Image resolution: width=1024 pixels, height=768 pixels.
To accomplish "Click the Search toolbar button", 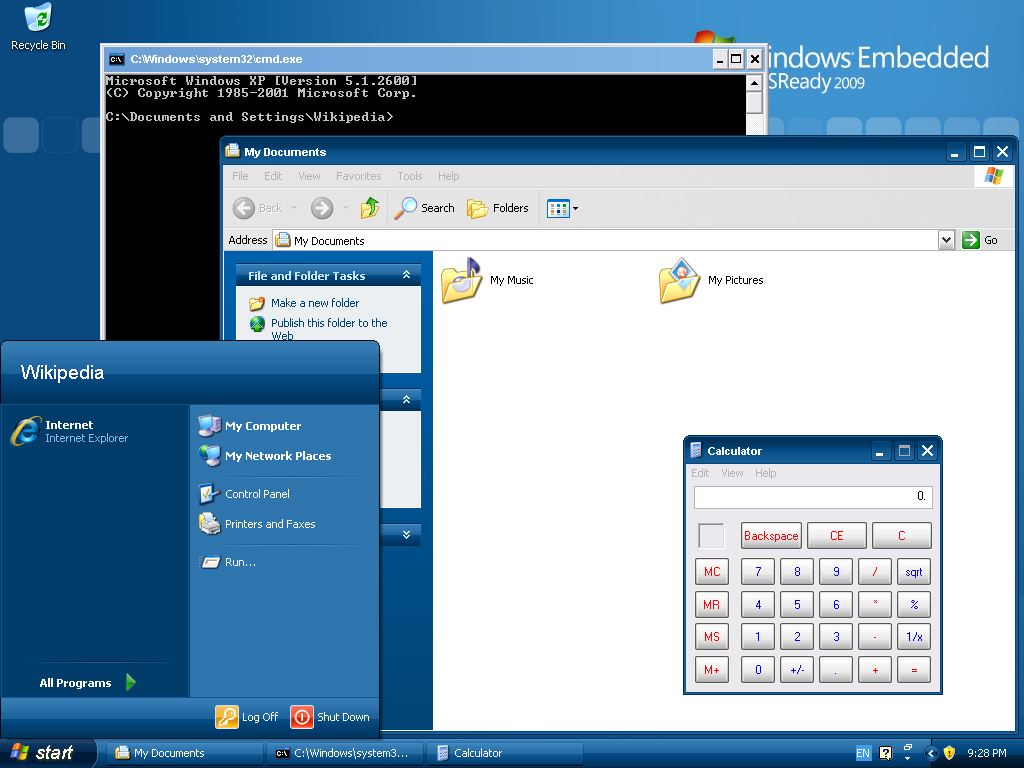I will coord(424,208).
